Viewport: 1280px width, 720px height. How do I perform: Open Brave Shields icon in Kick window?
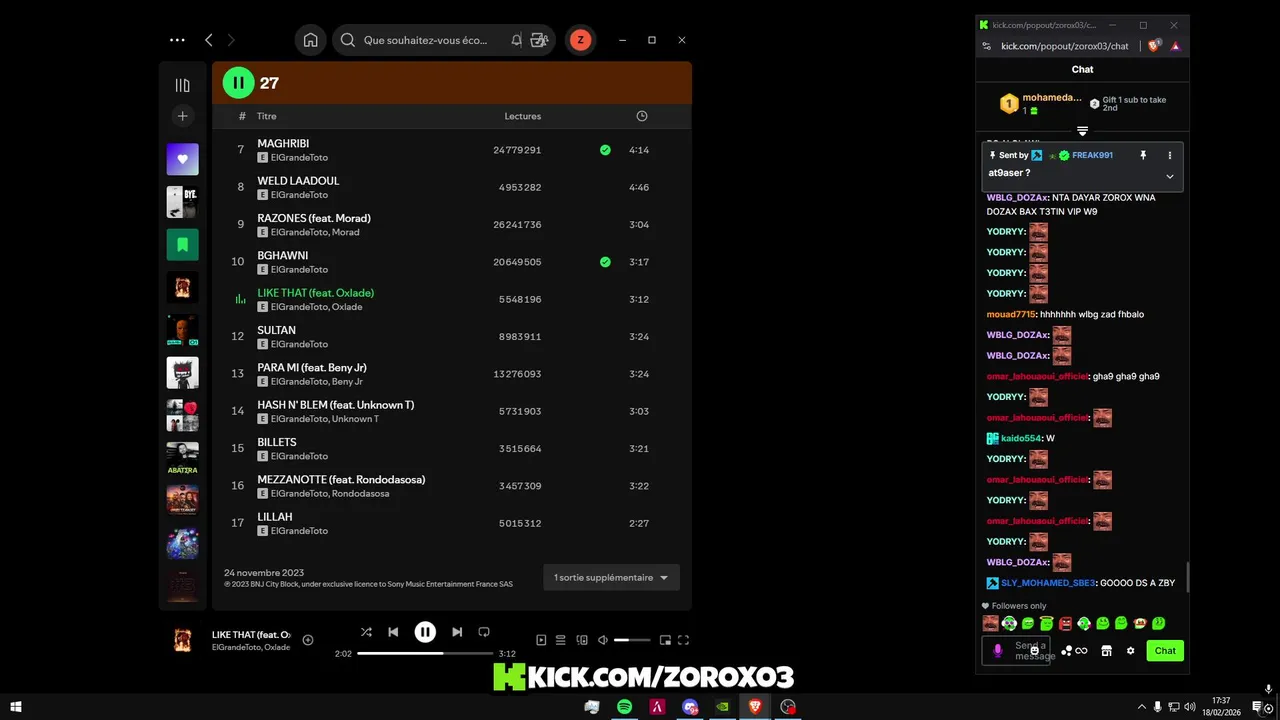pos(1153,46)
